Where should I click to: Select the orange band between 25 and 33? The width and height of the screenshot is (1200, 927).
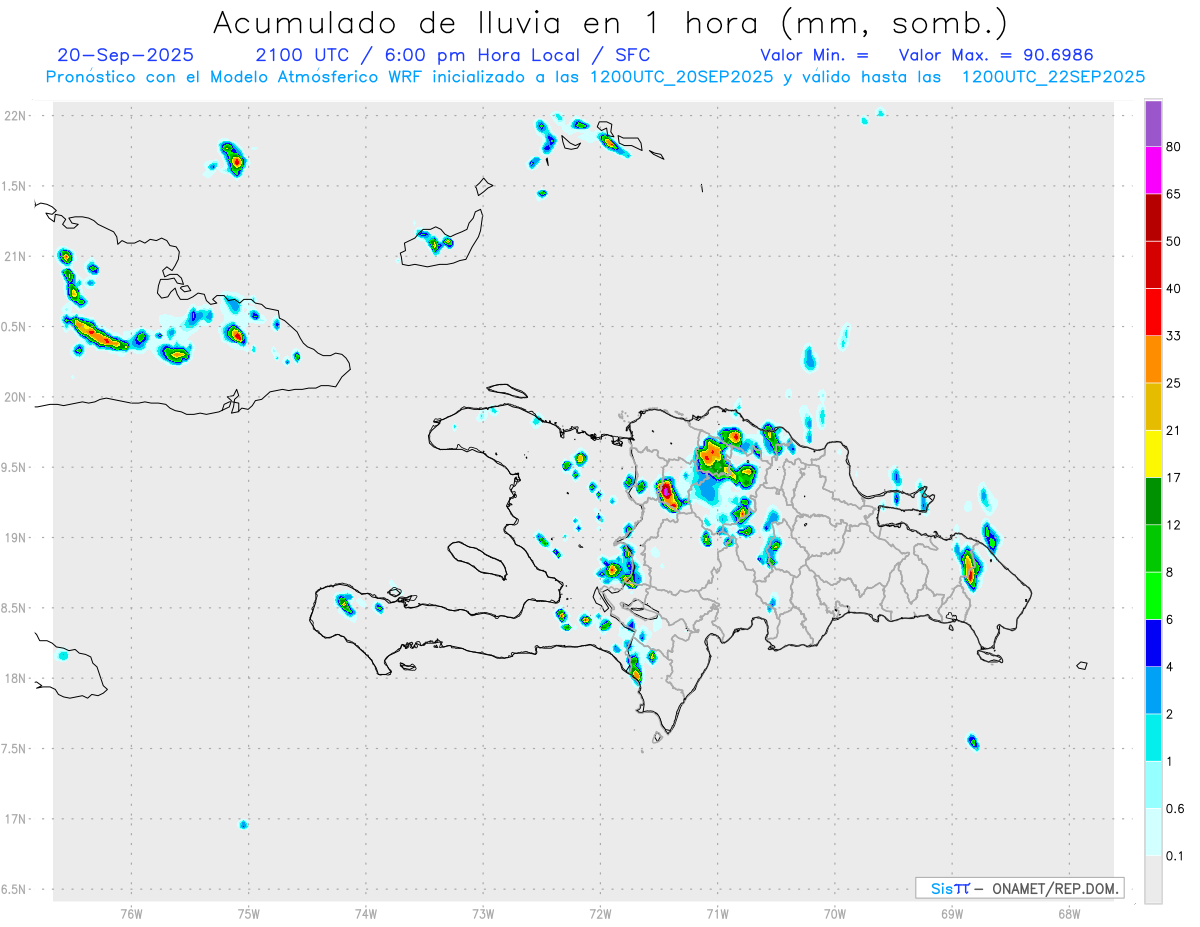coord(1153,359)
